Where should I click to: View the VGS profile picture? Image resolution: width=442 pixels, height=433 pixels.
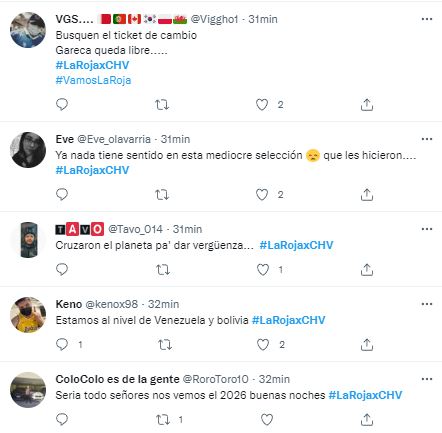point(28,30)
